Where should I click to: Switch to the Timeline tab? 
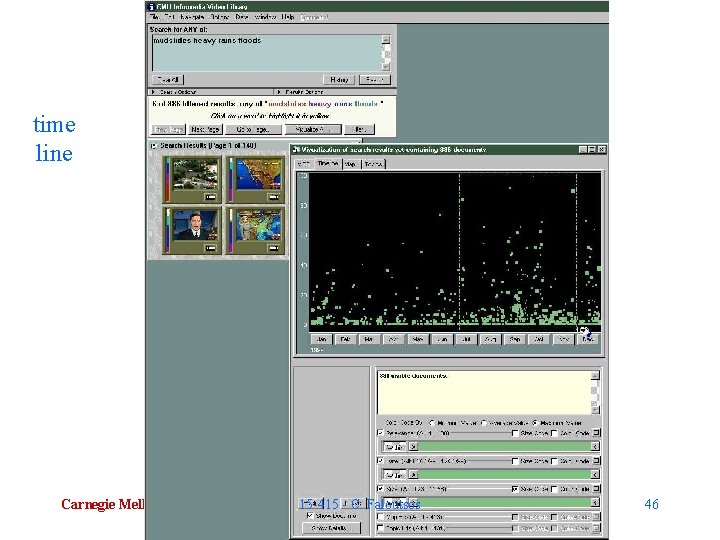coord(328,163)
